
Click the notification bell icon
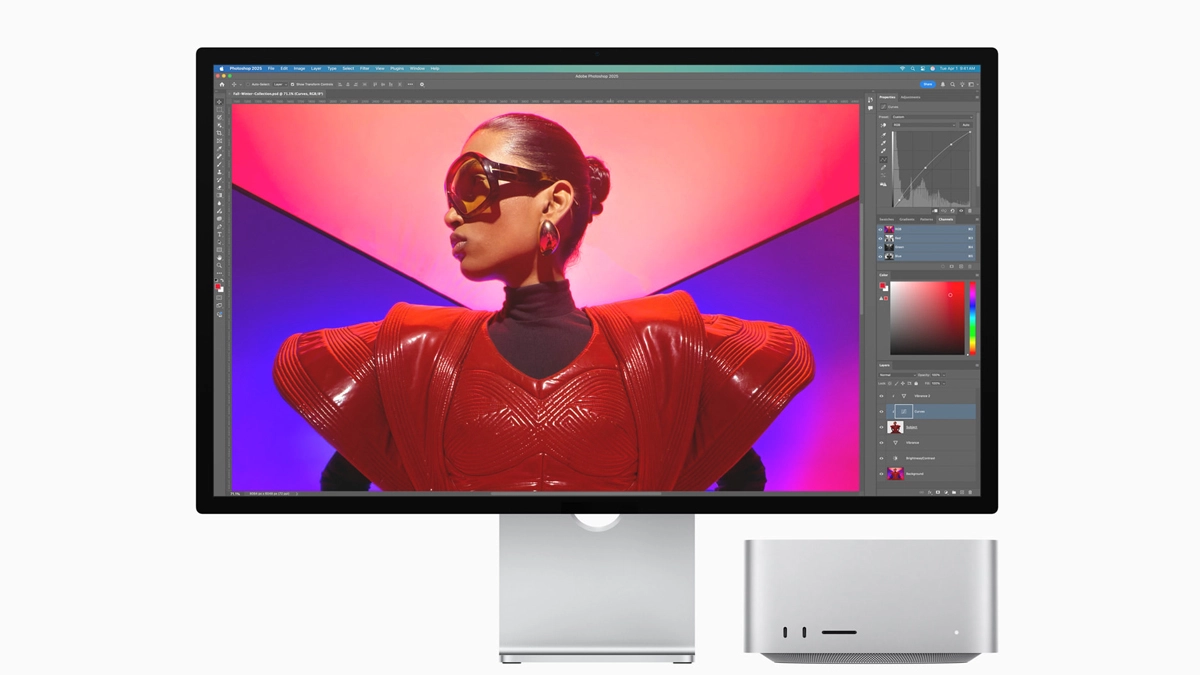943,84
